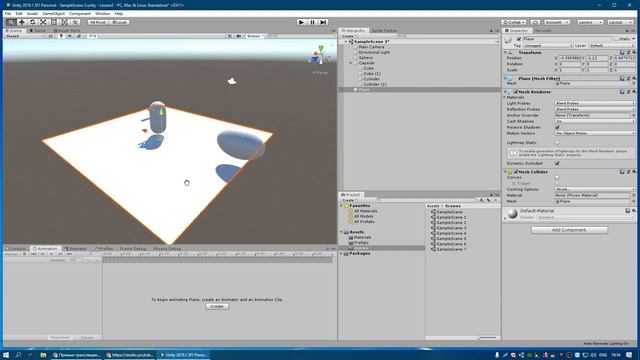Collapse the Capsule object in Hierarchy
640x360 pixels.
click(351, 63)
